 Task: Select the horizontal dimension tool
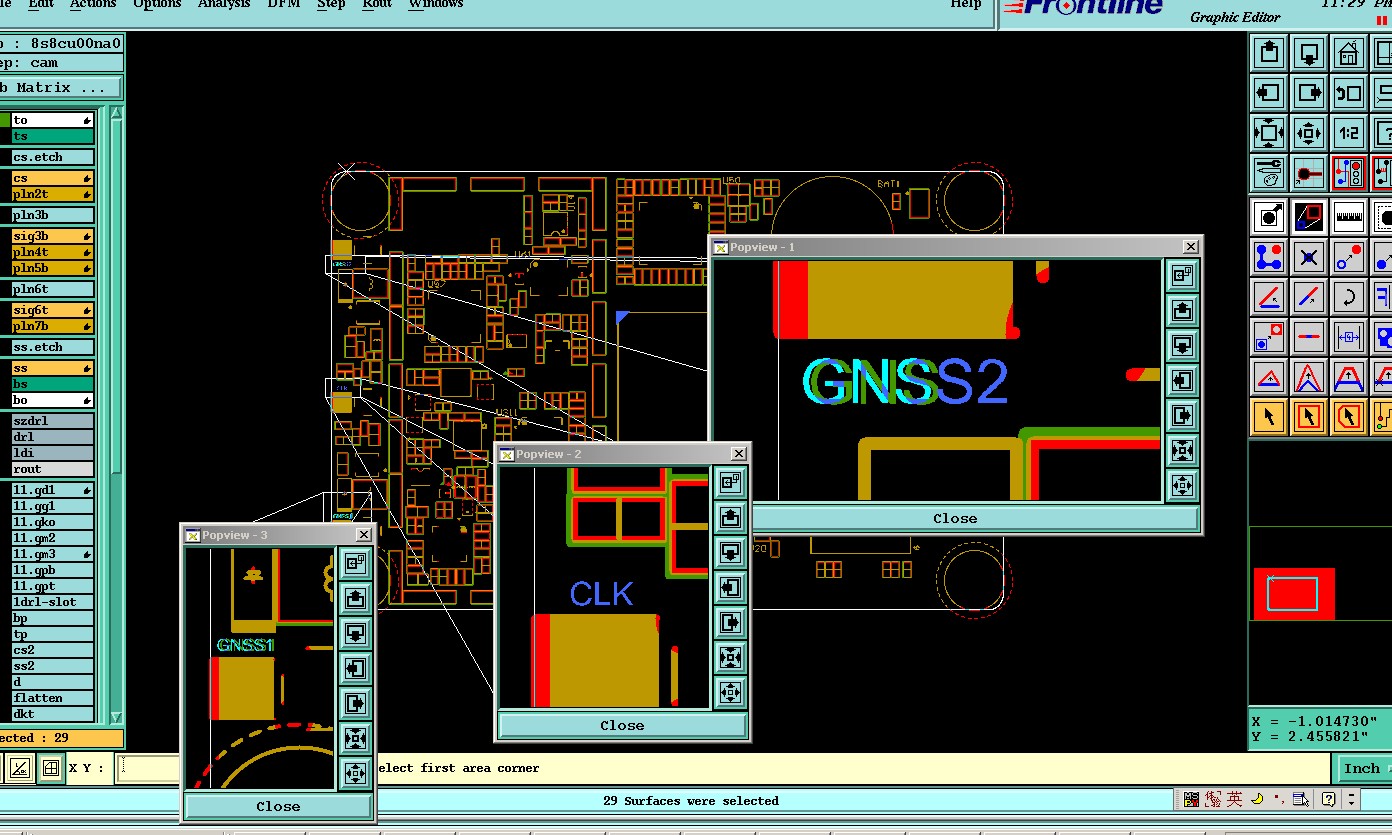(1349, 336)
